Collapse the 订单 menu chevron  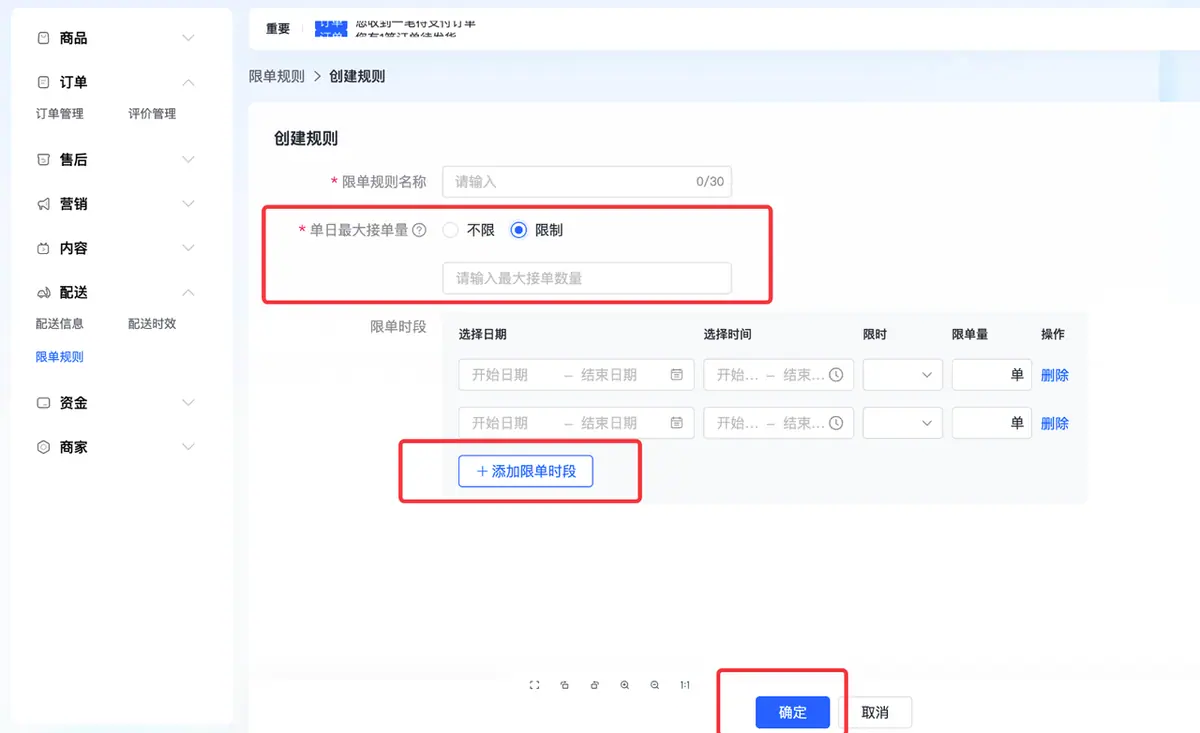[x=188, y=82]
